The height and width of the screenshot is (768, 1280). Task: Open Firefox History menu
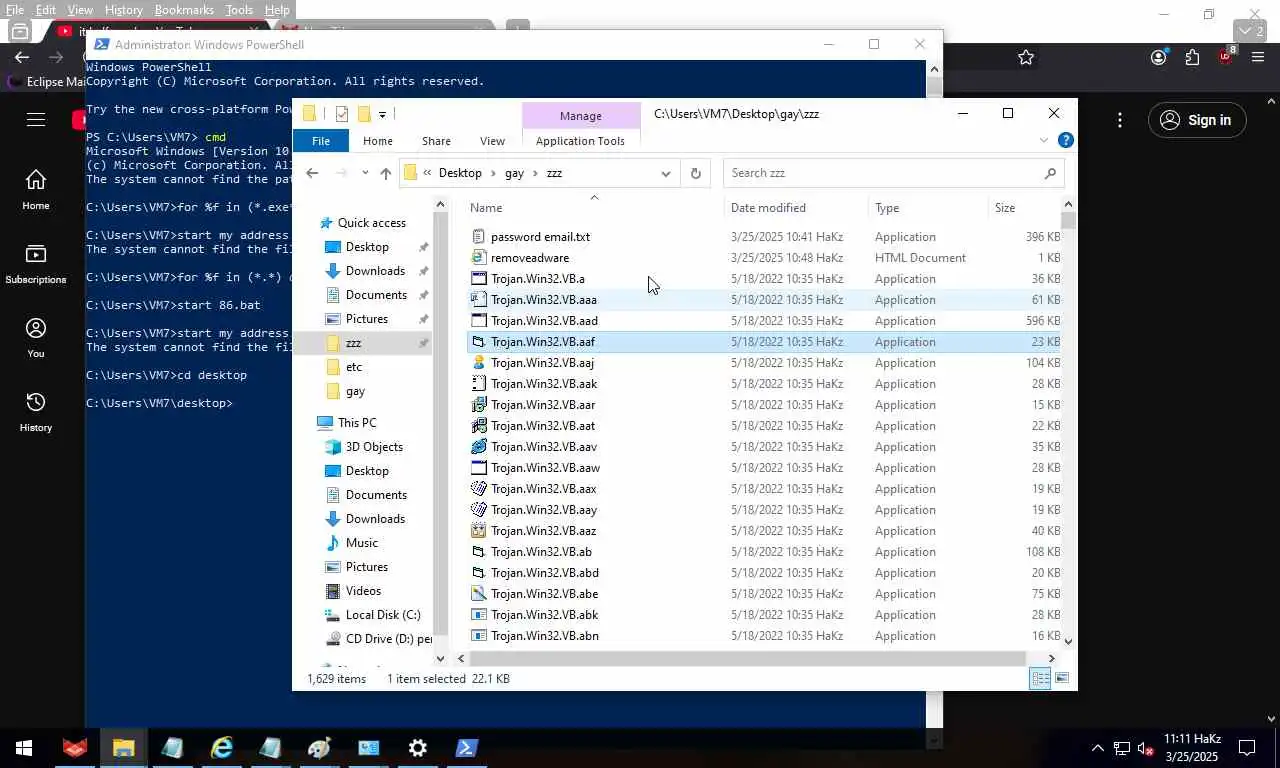pyautogui.click(x=123, y=10)
